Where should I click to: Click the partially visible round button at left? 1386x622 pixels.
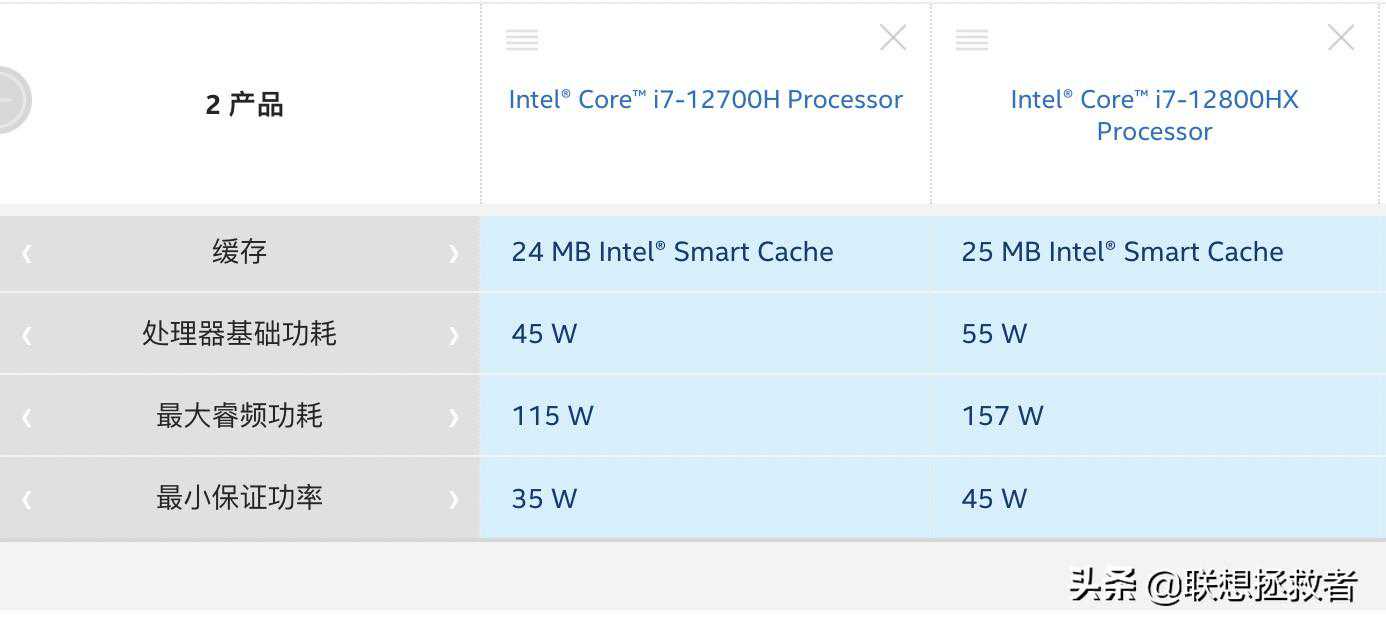coord(12,100)
